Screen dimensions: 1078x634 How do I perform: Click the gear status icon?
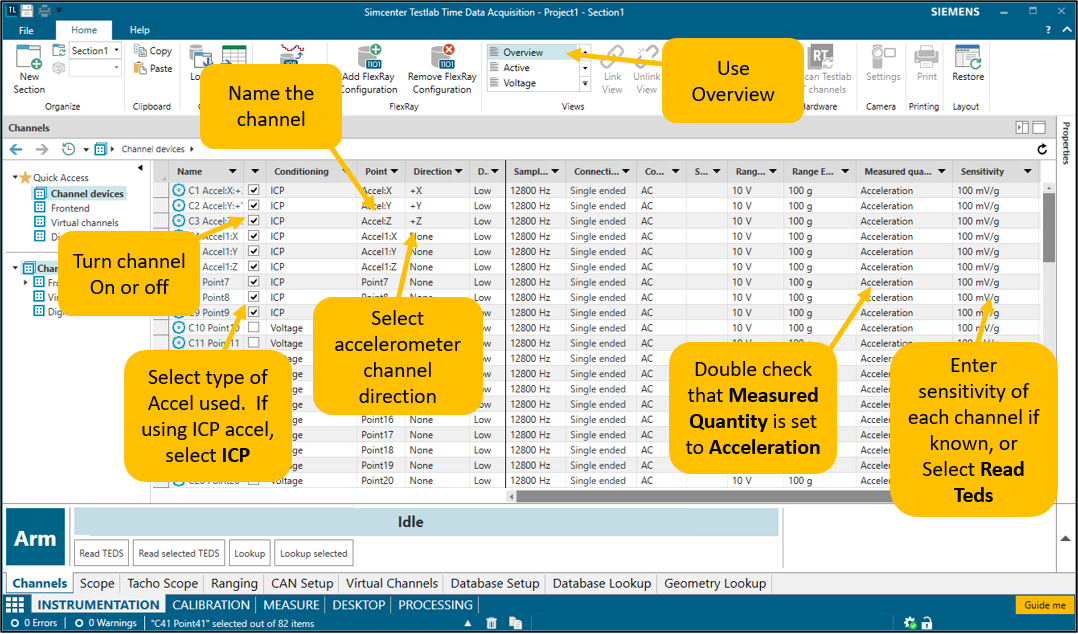tap(910, 623)
